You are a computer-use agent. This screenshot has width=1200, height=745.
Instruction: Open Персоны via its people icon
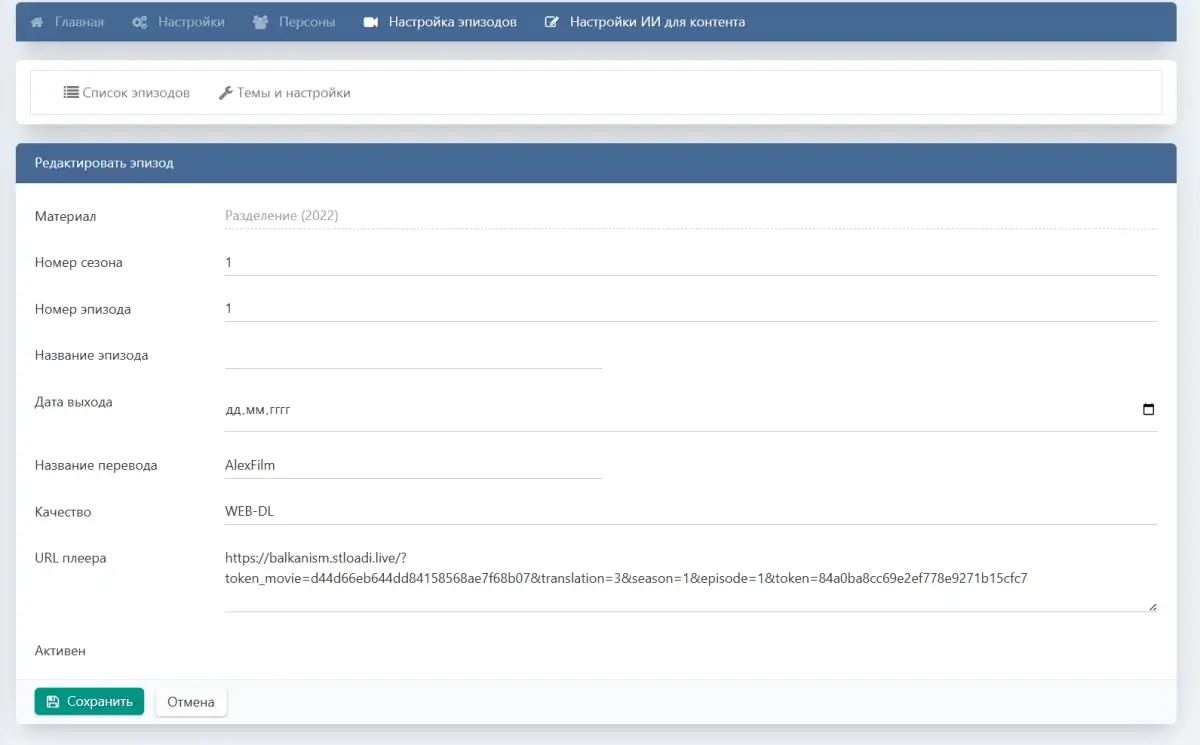point(260,22)
